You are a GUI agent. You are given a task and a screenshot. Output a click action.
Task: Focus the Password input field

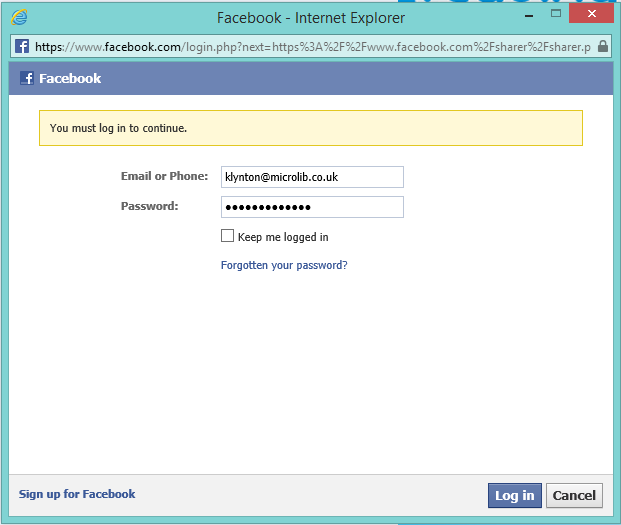[312, 207]
